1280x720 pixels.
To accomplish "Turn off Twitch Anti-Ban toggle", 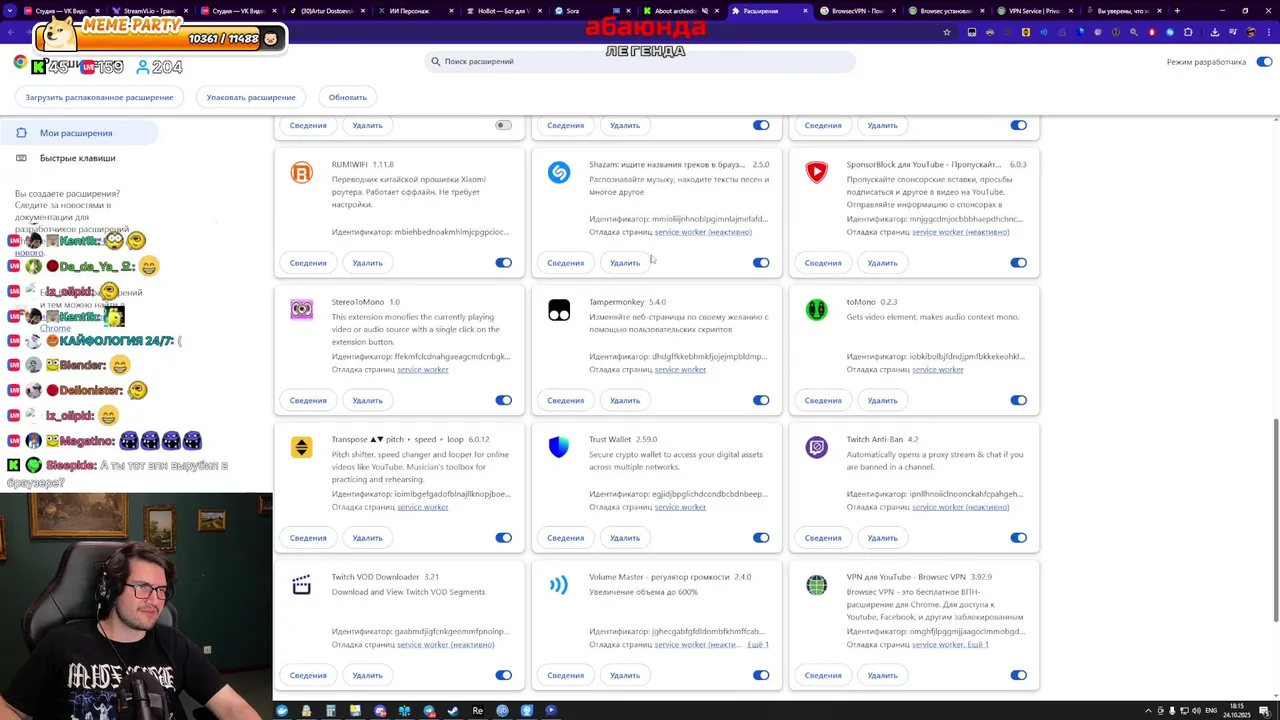I will click(1018, 538).
